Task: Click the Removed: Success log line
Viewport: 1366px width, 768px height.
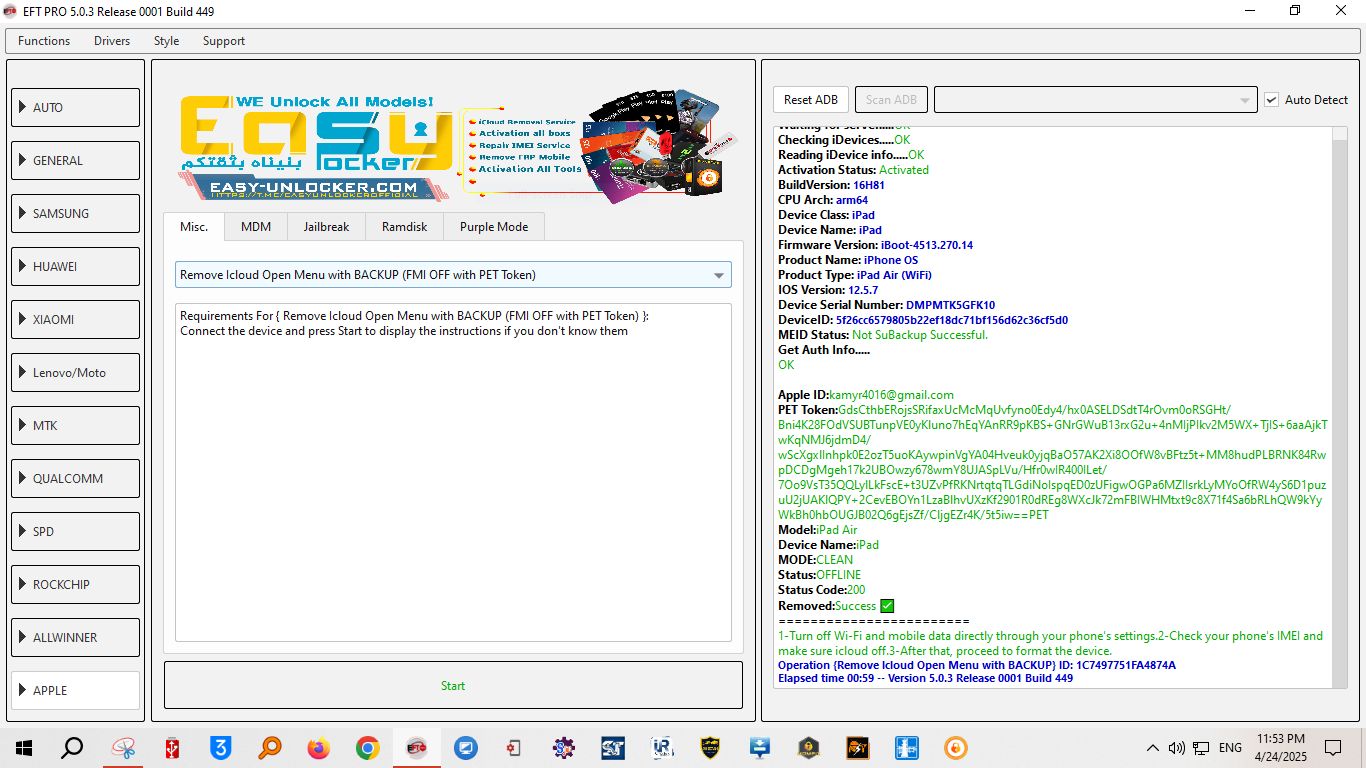Action: 836,605
